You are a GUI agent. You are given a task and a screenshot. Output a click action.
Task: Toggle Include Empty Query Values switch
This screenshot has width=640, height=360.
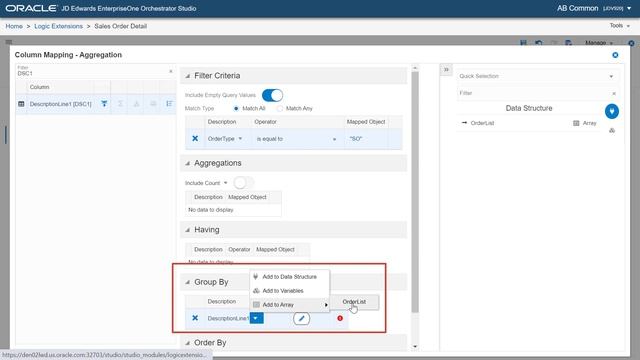click(272, 95)
